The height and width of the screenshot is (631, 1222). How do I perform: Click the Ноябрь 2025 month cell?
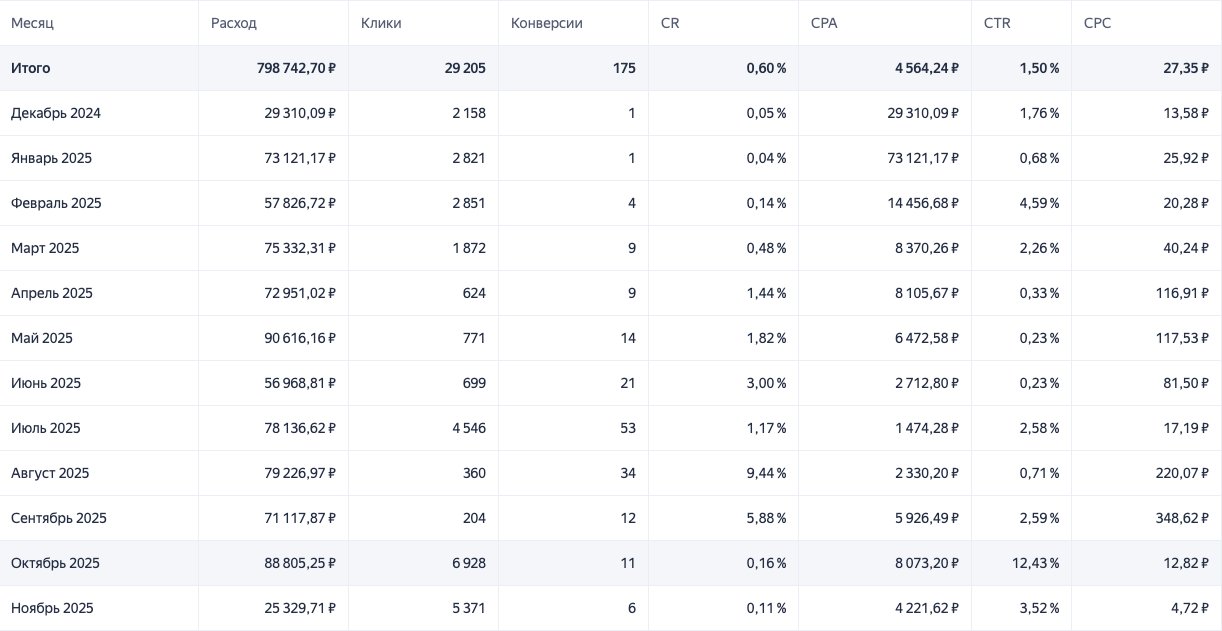[52, 608]
